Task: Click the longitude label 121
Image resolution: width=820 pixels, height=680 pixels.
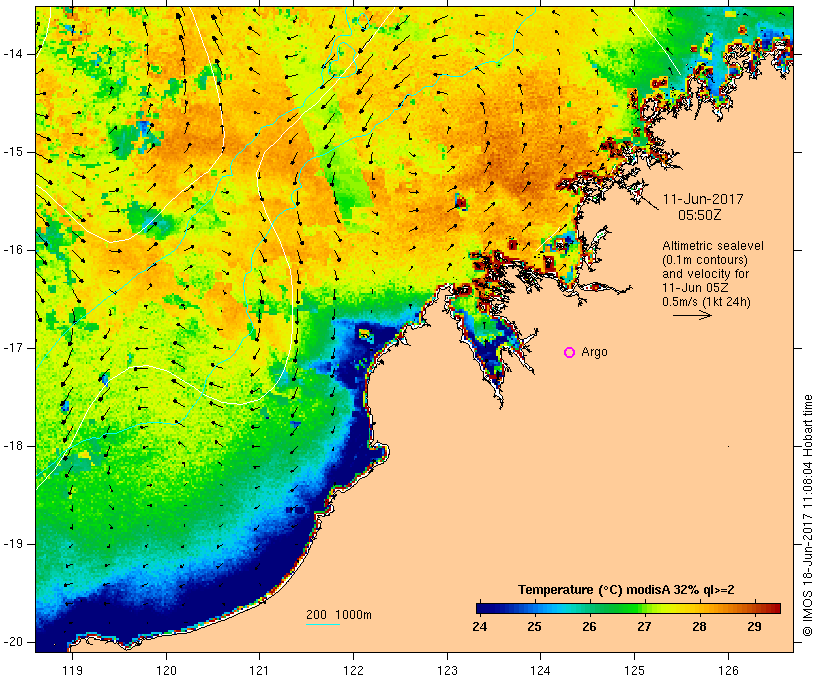Action: 259,670
